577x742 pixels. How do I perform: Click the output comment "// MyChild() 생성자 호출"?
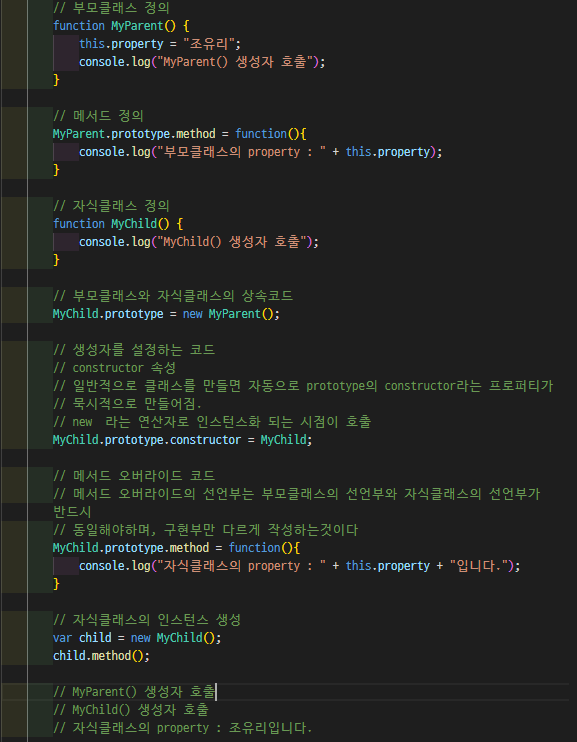[x=131, y=709]
